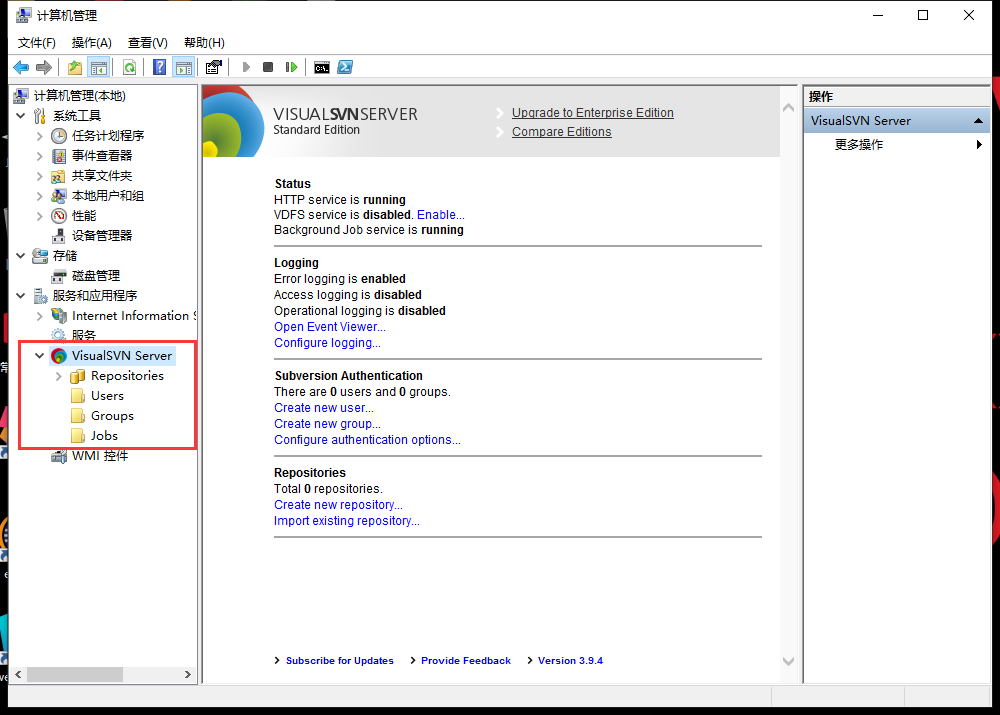Select the Local Users and Groups icon
This screenshot has height=715, width=1000.
coord(59,196)
